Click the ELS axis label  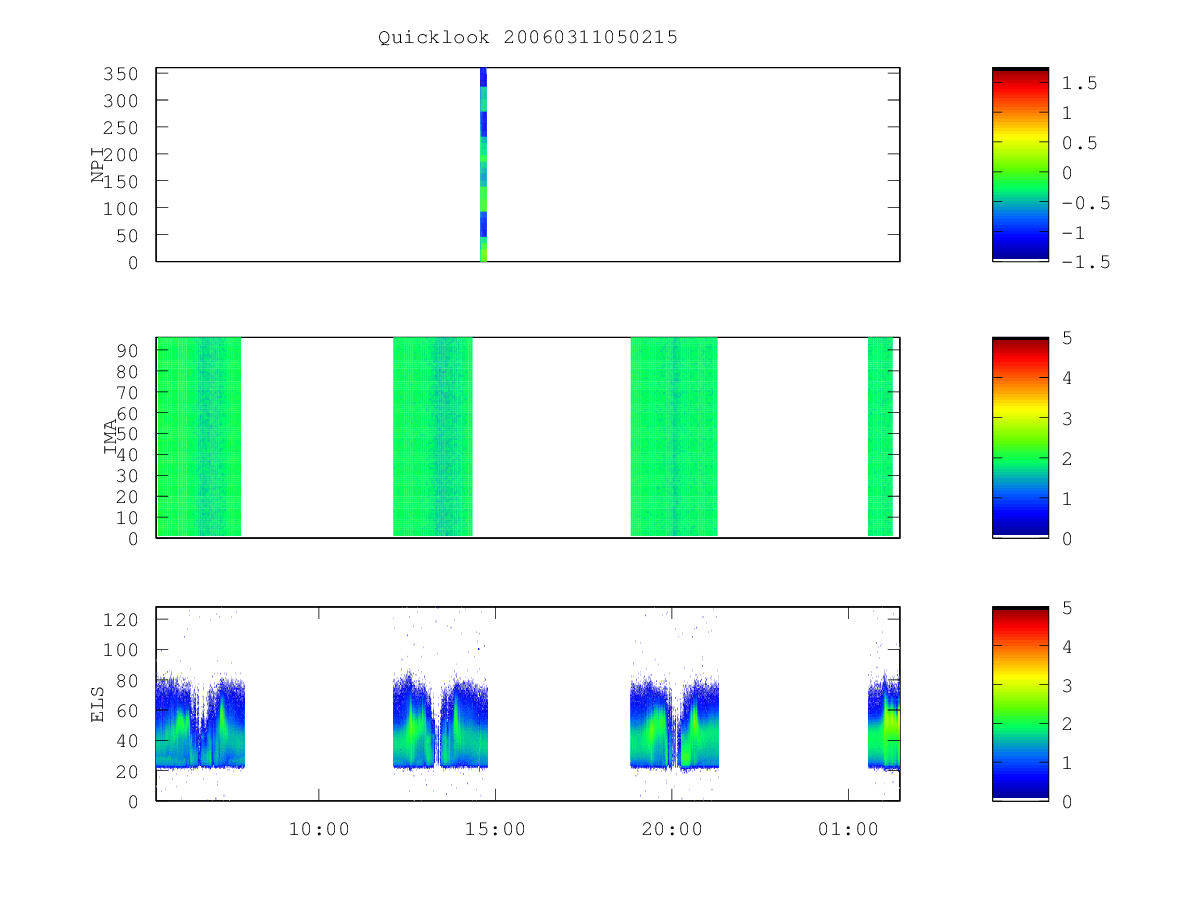click(x=98, y=704)
